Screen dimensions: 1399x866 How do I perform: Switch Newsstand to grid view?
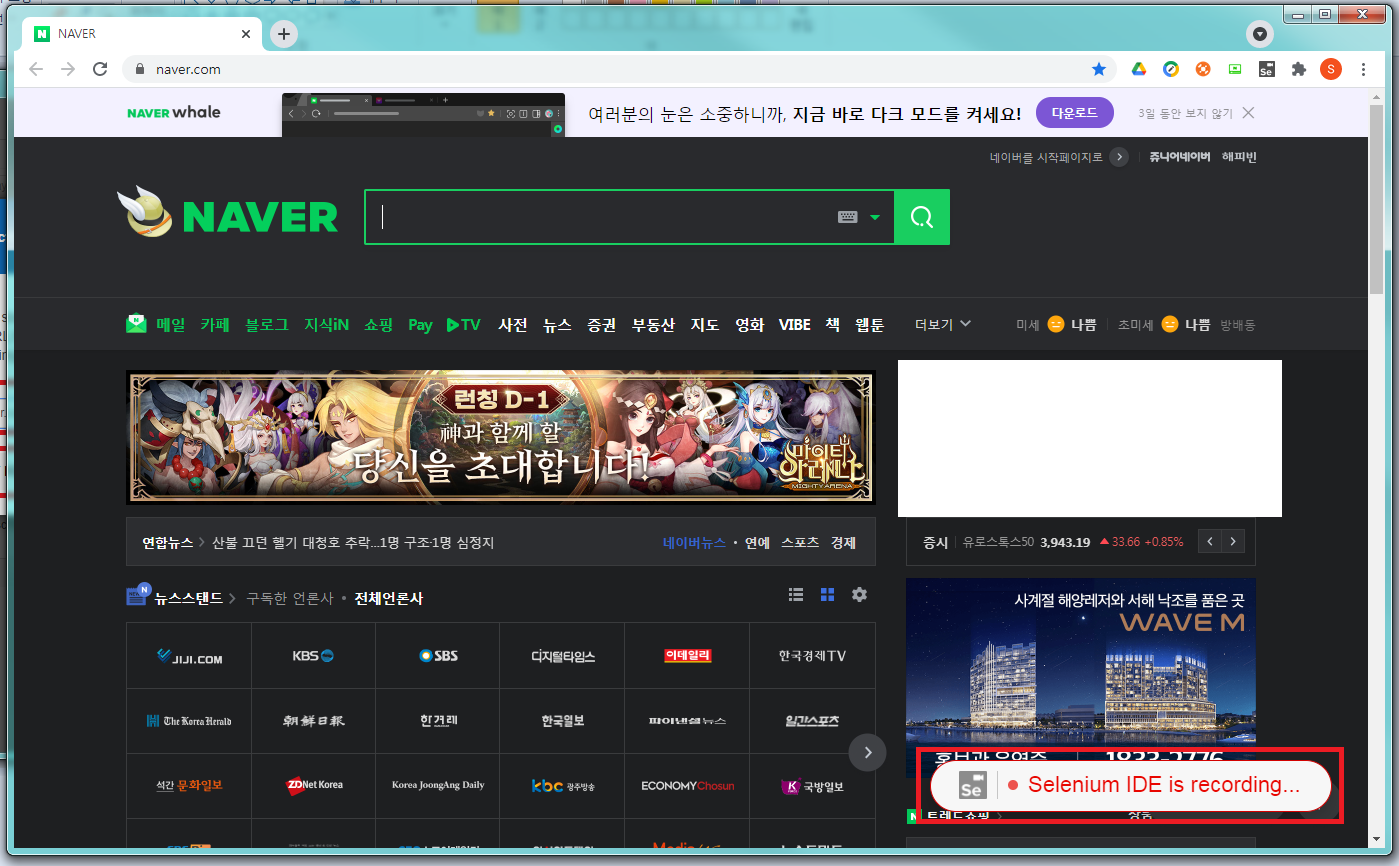(x=827, y=594)
